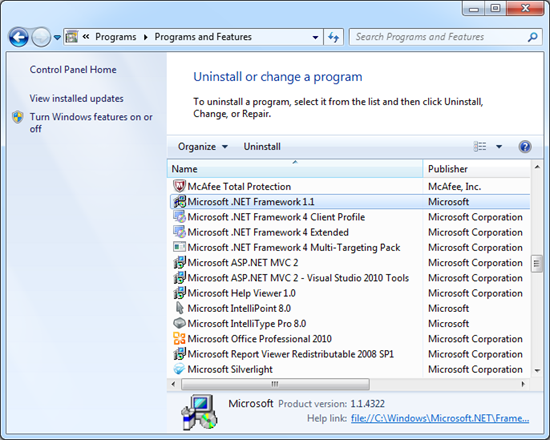Image resolution: width=550 pixels, height=440 pixels.
Task: Select Microsoft Help Viewer 1.0 entry
Action: tap(241, 293)
